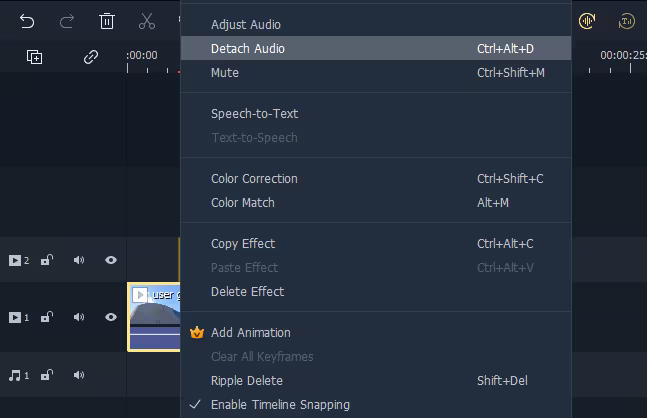Select Color Correction menu entry
Image resolution: width=648 pixels, height=418 pixels.
[254, 179]
